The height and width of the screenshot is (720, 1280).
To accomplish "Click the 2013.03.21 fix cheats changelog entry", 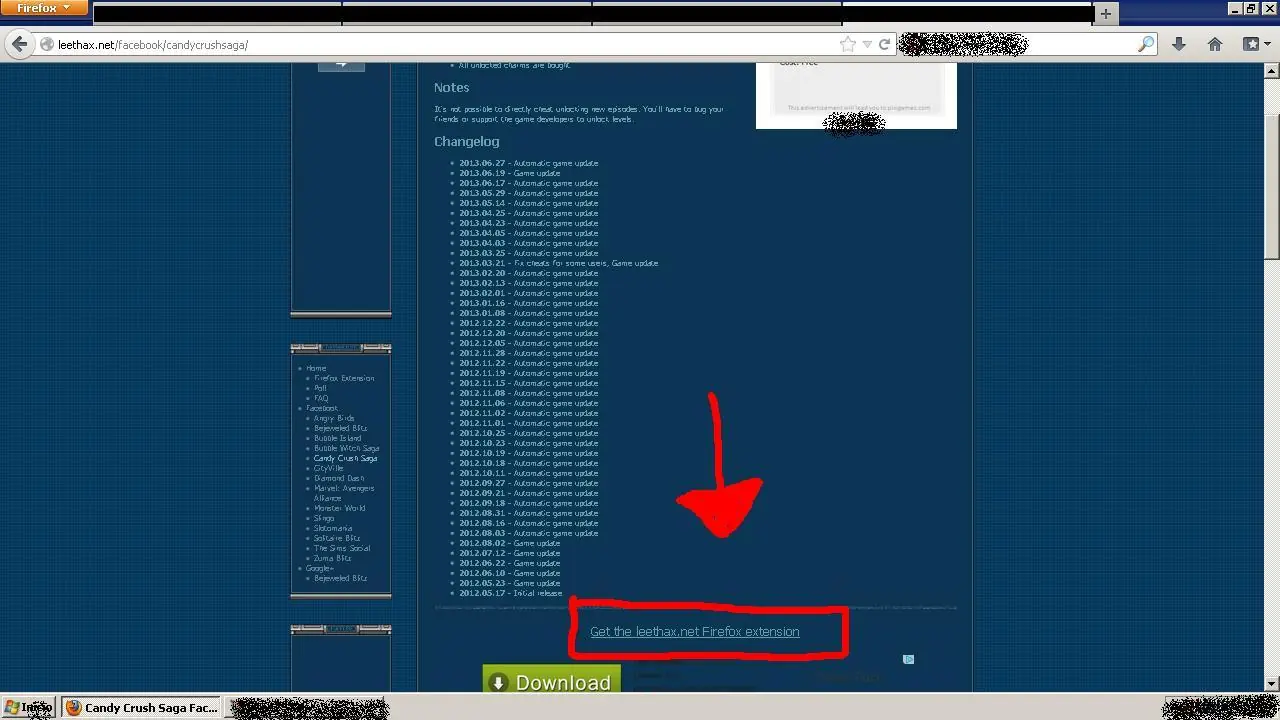I will click(x=559, y=263).
